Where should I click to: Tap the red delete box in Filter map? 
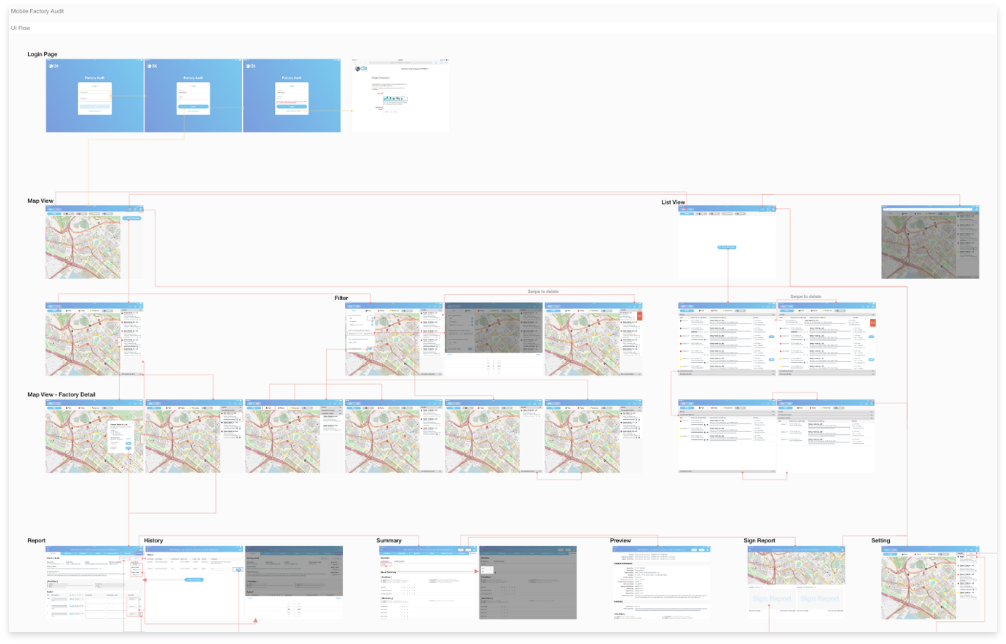coord(639,316)
